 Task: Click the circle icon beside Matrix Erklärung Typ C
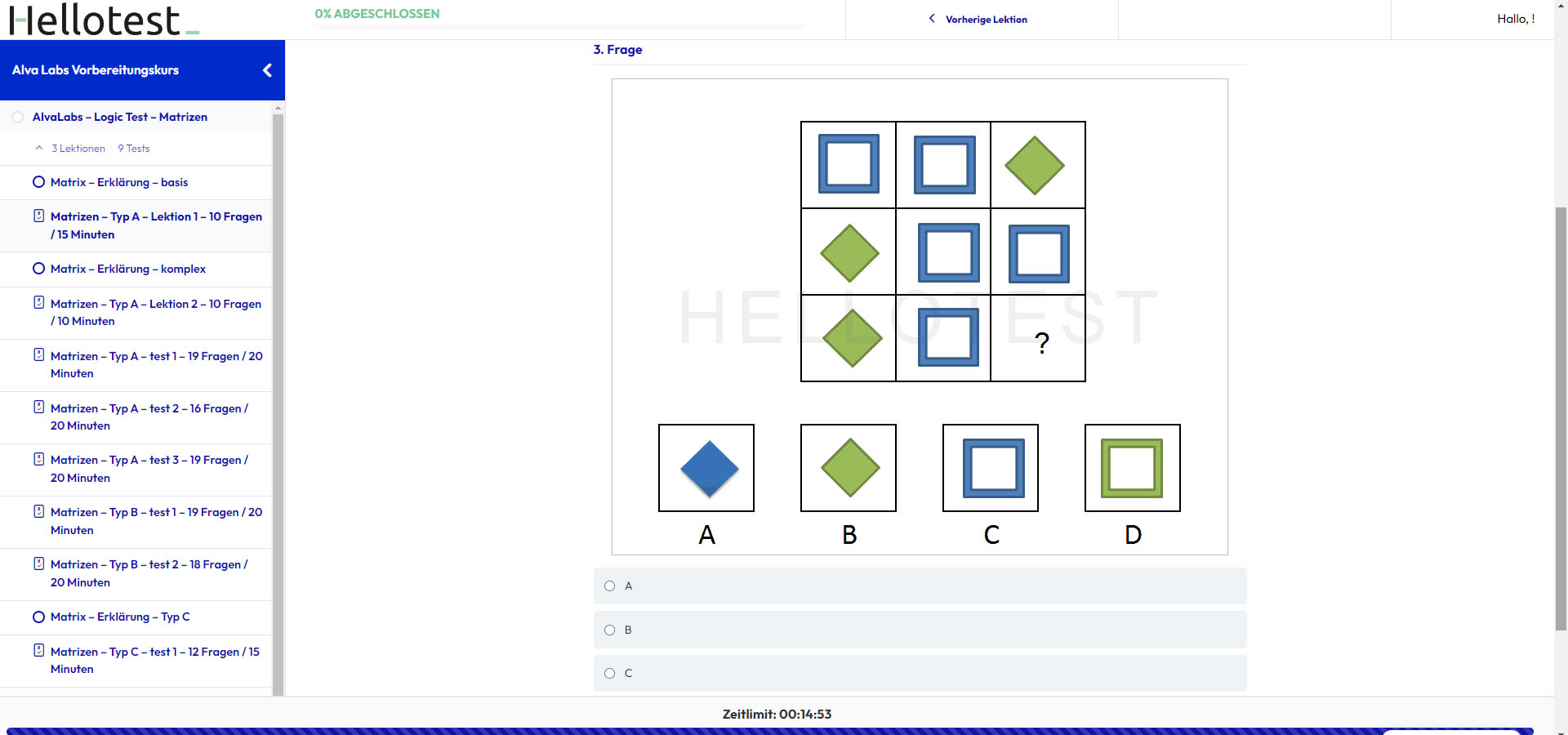38,617
